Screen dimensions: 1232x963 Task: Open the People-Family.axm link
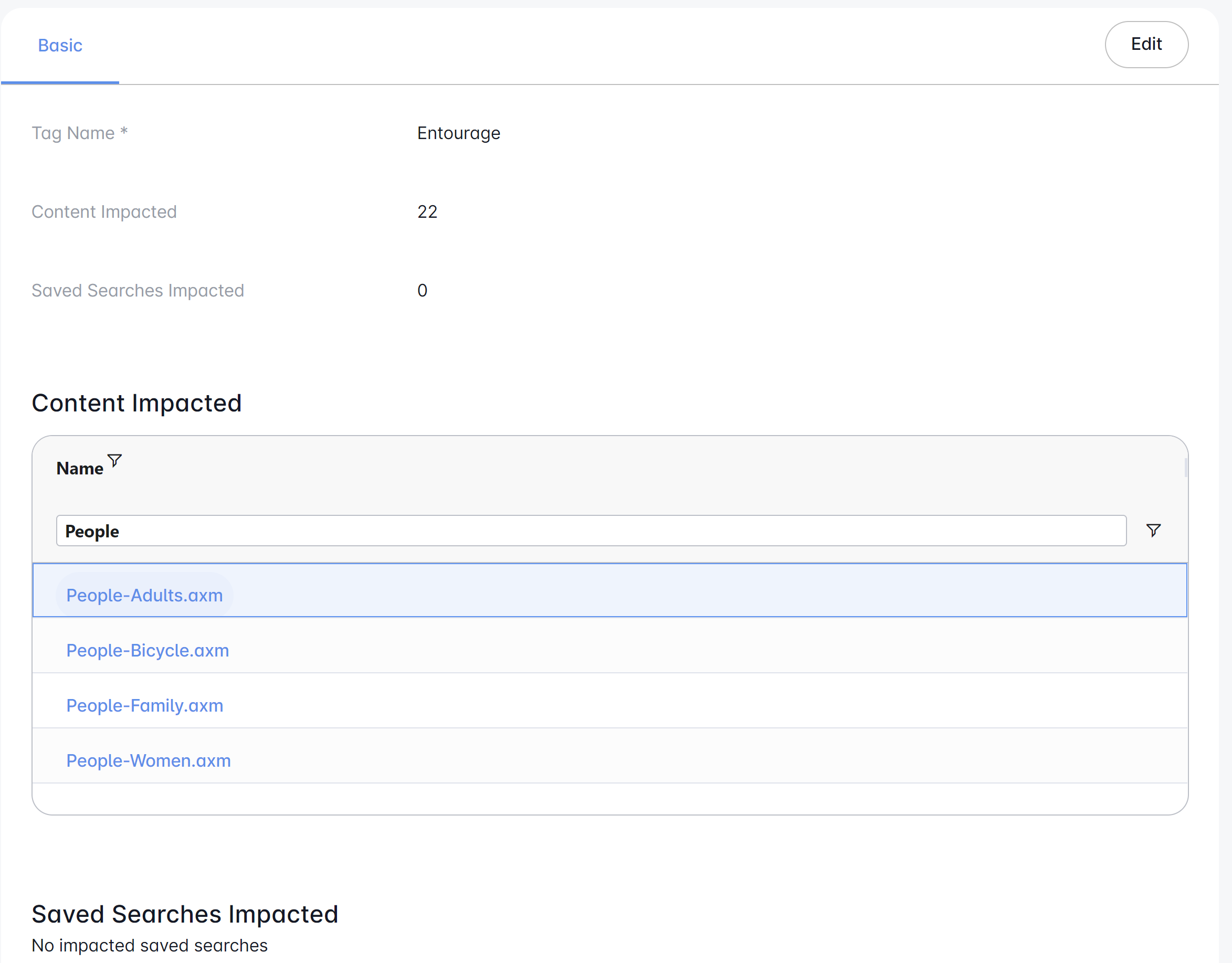[x=145, y=705]
